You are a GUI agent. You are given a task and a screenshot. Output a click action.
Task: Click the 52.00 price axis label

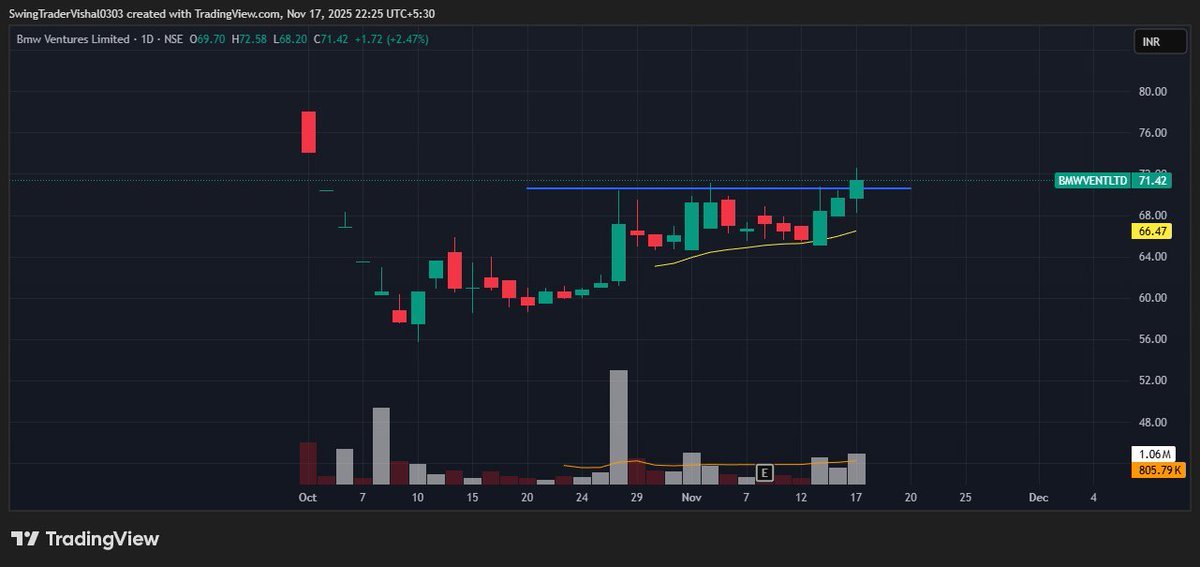click(1153, 380)
